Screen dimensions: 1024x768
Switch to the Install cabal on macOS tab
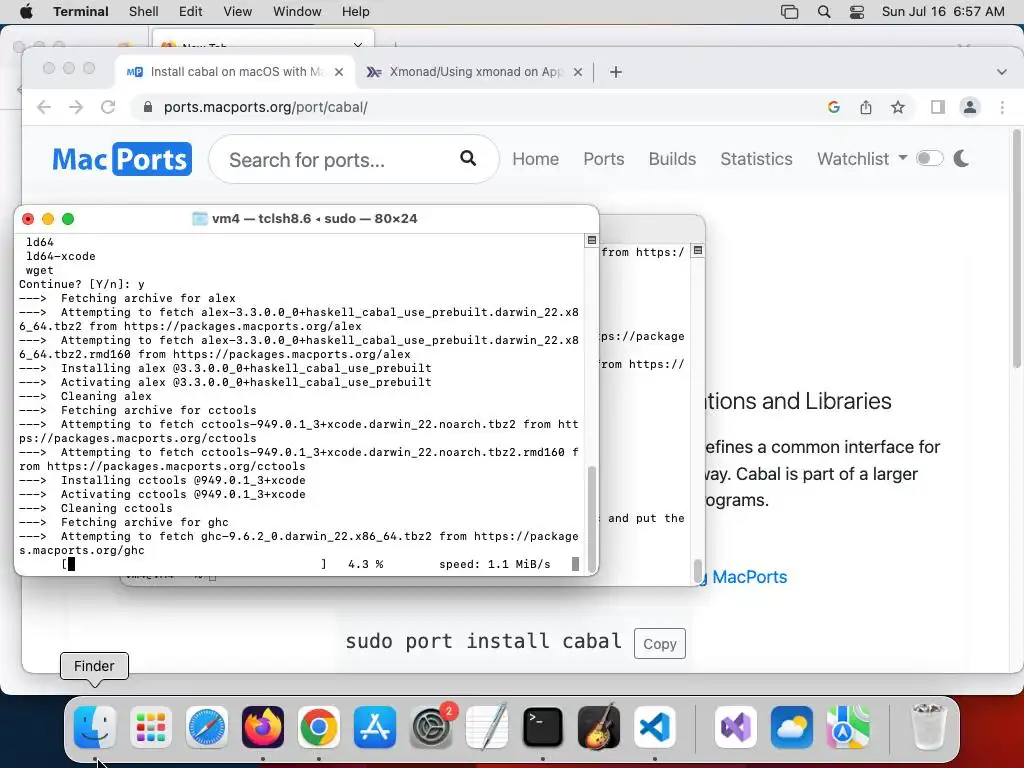point(236,72)
